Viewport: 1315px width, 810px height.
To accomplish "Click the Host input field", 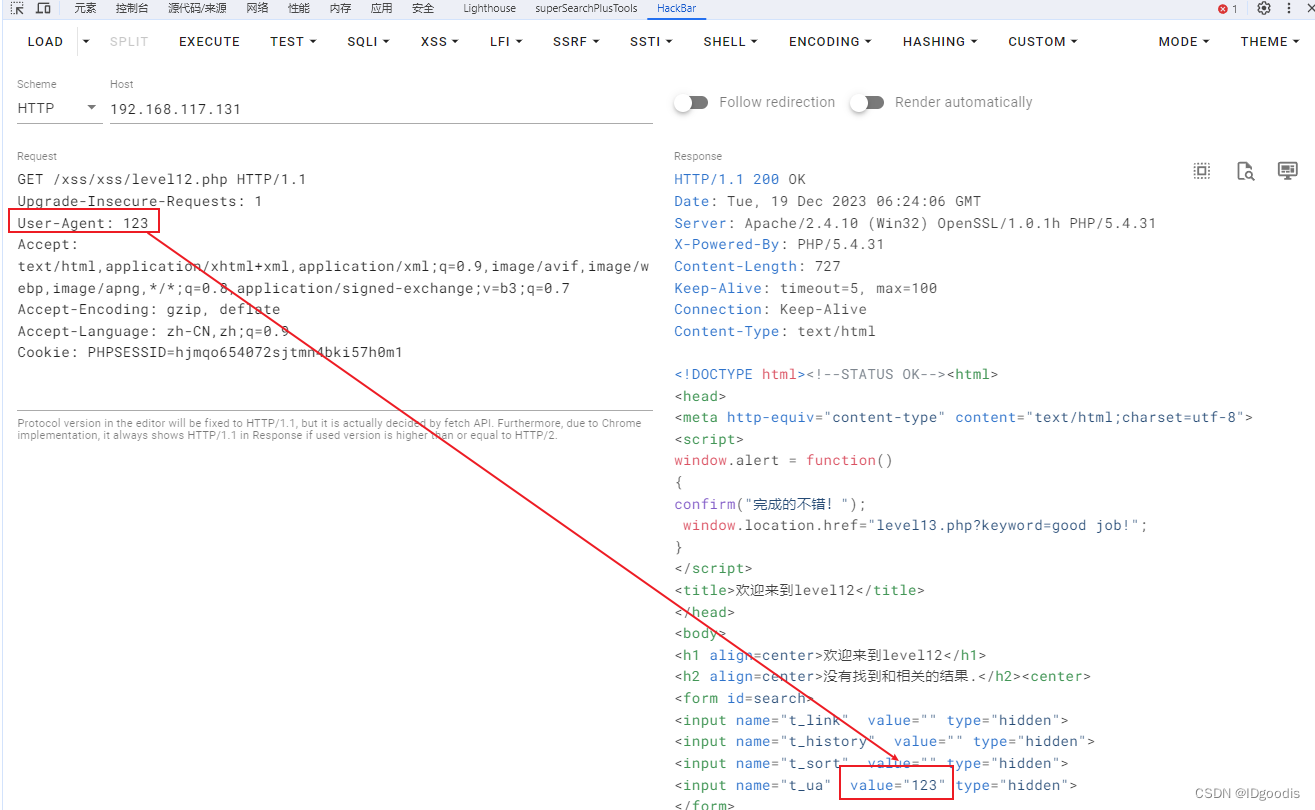I will [381, 109].
